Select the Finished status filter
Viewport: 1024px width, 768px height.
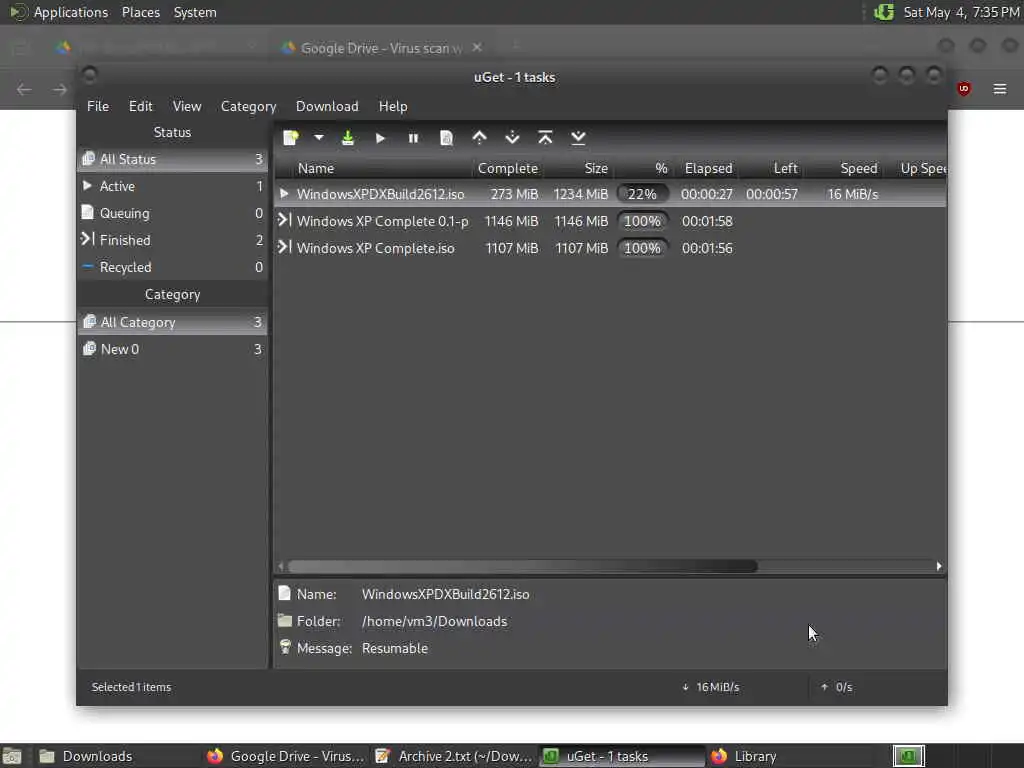coord(172,240)
